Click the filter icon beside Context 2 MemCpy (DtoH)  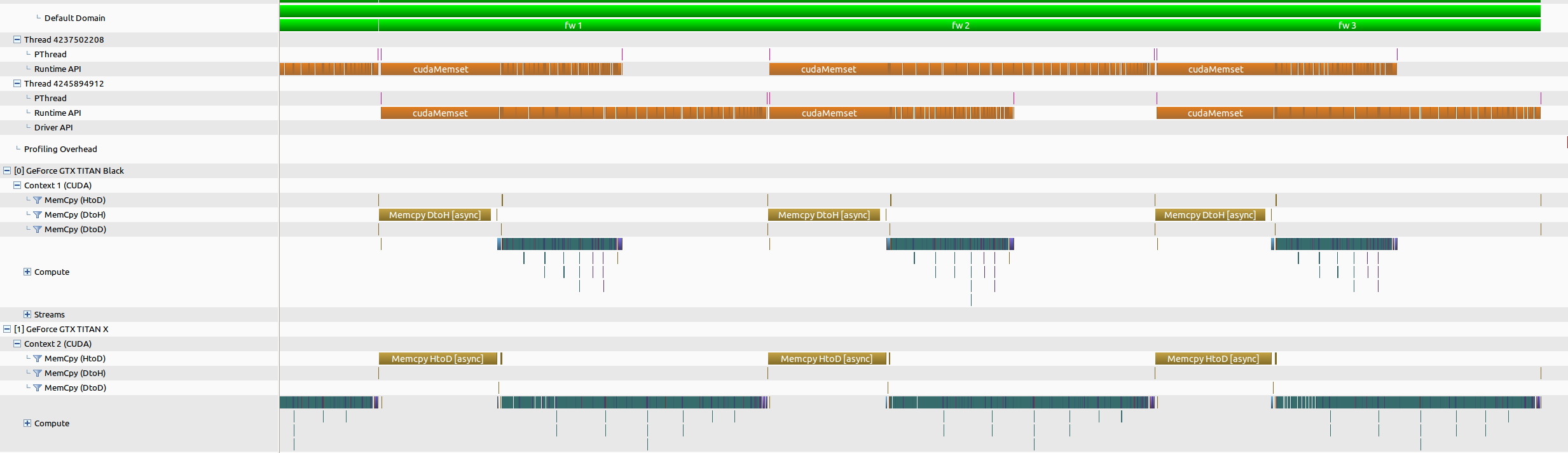click(x=38, y=373)
